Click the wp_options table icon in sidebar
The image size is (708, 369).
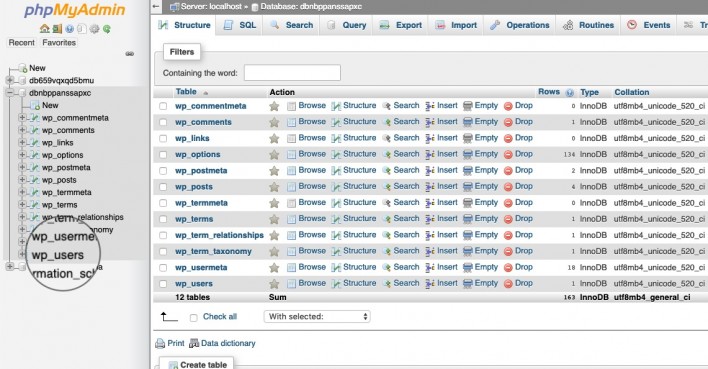(34, 155)
